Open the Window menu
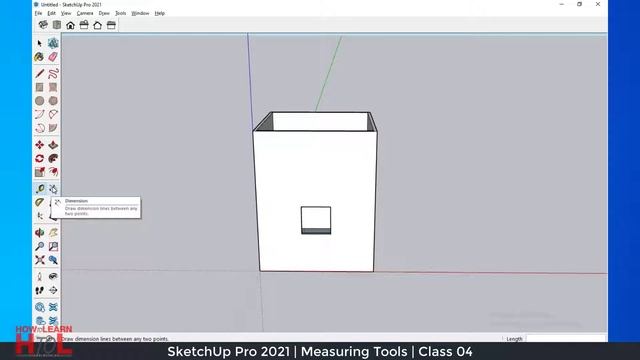Image resolution: width=640 pixels, height=360 pixels. pyautogui.click(x=140, y=13)
